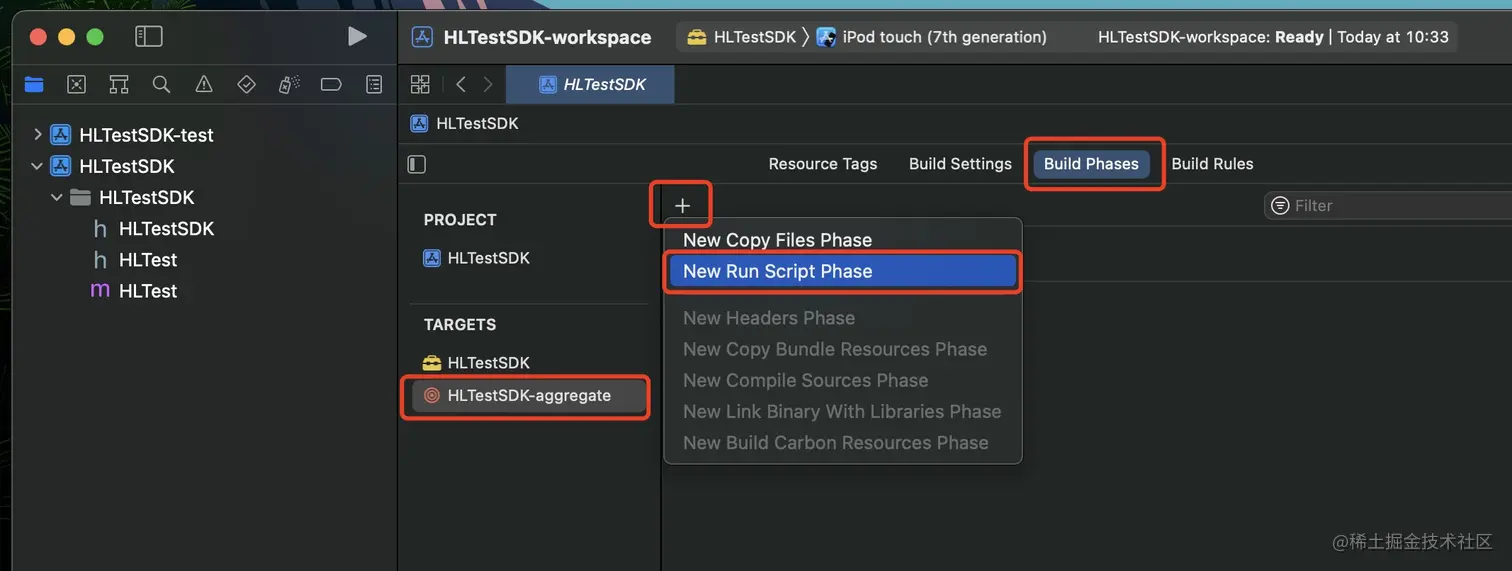Open the Source Control navigator
This screenshot has width=1512, height=571.
(77, 84)
